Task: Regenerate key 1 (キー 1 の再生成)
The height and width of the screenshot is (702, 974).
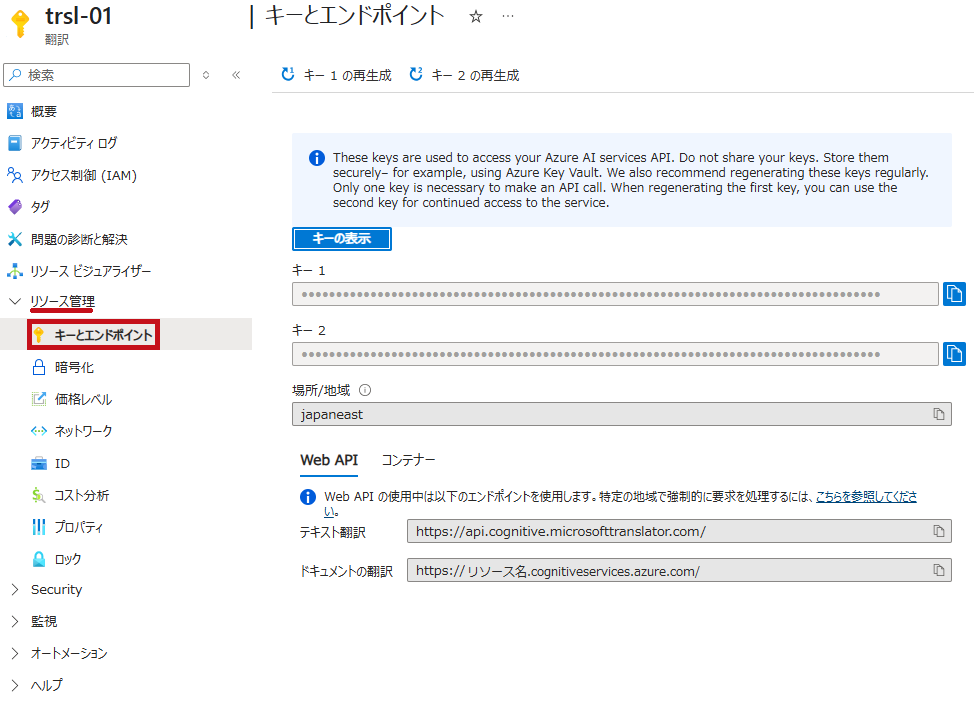Action: (x=336, y=75)
